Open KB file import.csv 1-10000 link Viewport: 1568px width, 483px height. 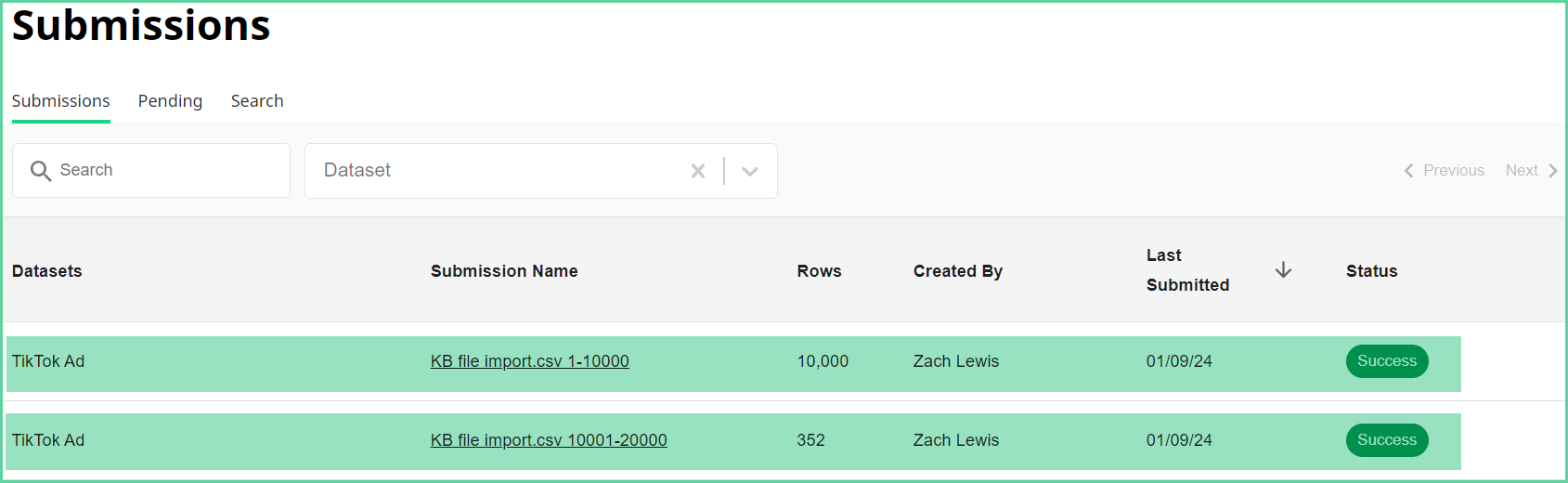click(x=529, y=361)
